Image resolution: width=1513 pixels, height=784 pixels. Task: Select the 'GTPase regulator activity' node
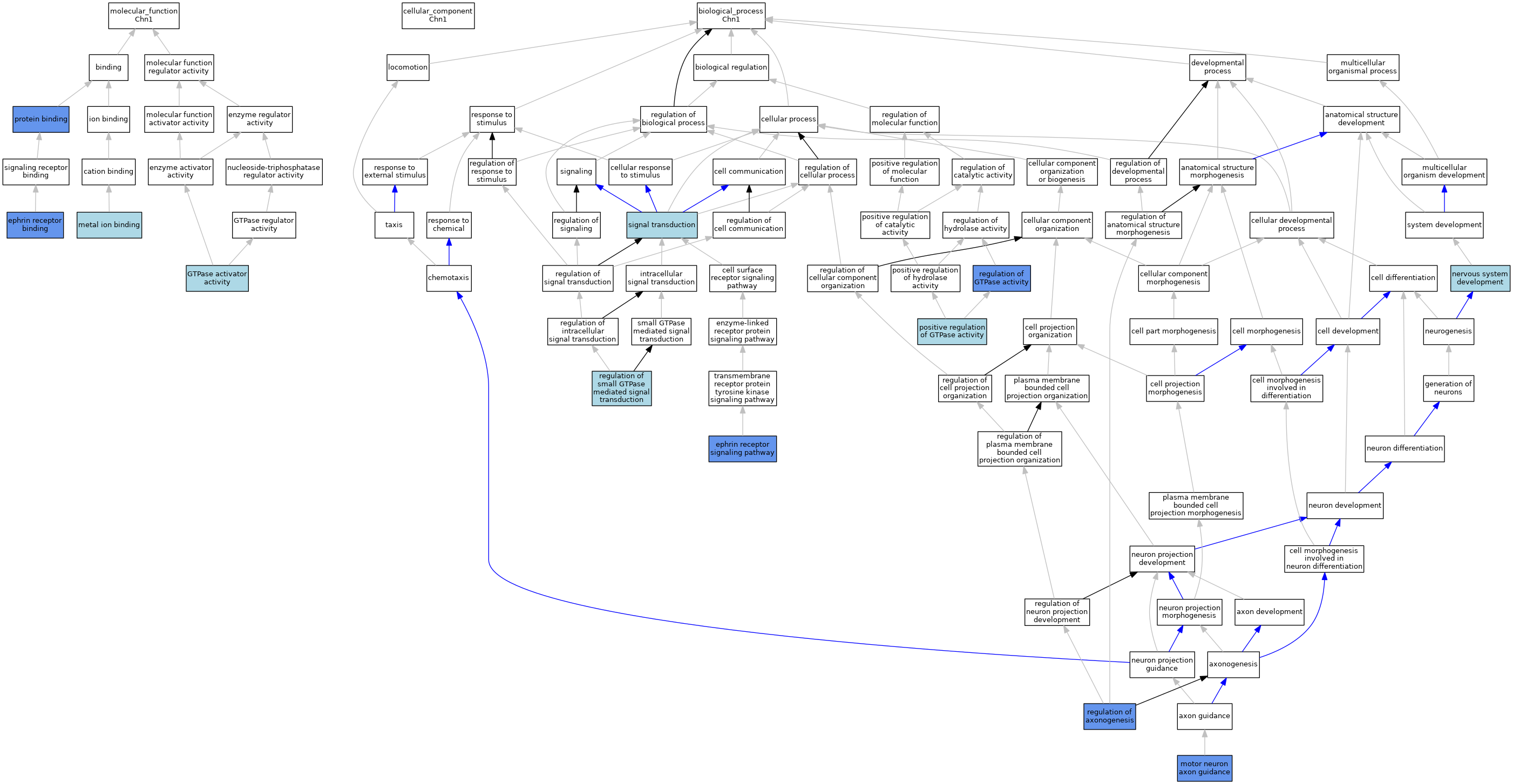point(264,225)
